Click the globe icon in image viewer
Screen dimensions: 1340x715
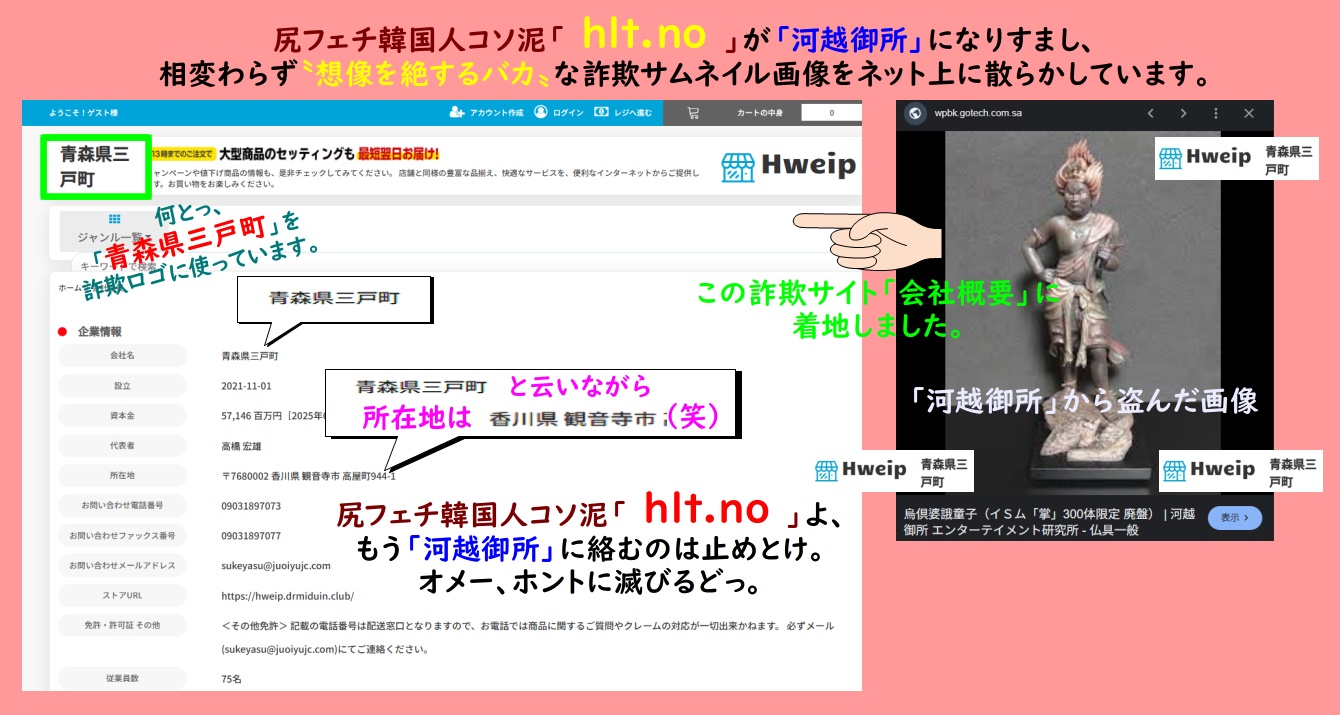coord(913,113)
